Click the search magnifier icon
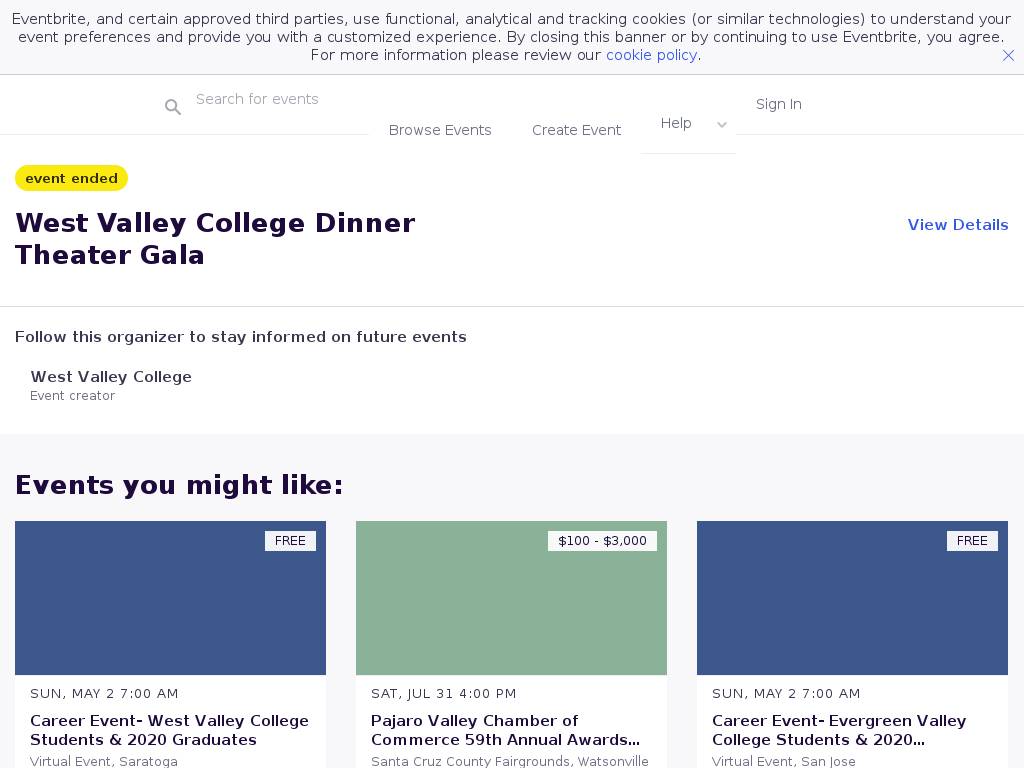1024x768 pixels. click(173, 107)
